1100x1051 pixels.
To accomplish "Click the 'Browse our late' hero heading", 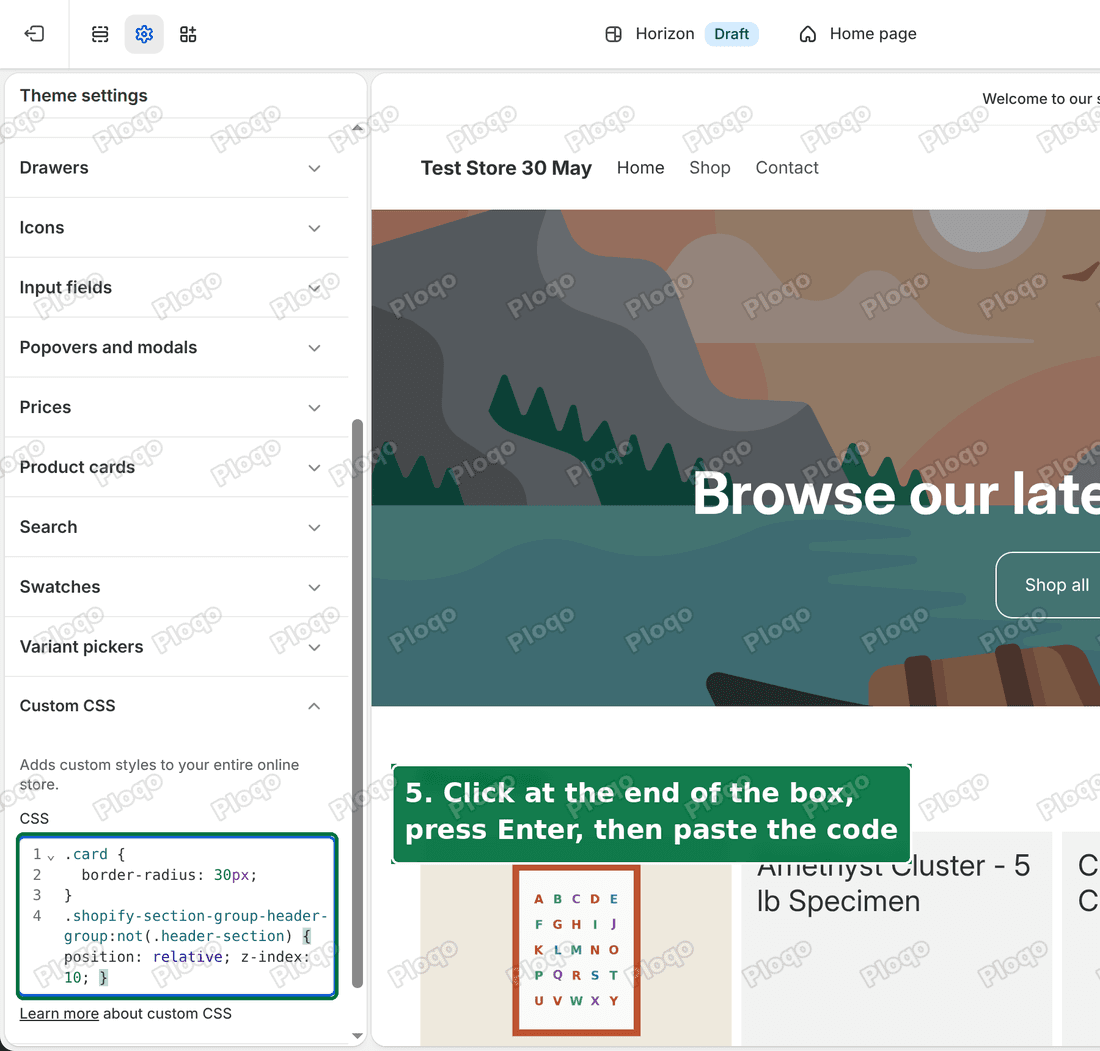I will click(x=896, y=494).
